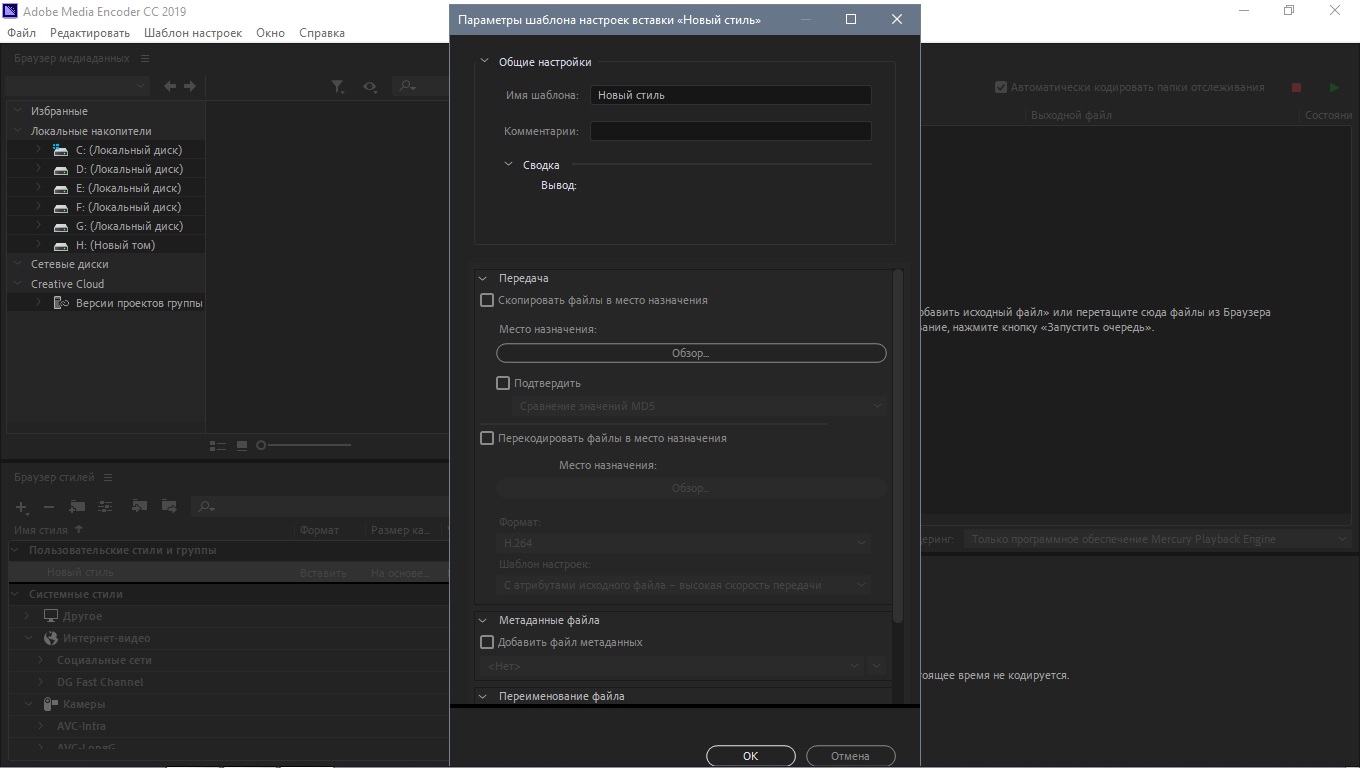
Task: Click the new preset group folder icon
Action: pos(77,507)
